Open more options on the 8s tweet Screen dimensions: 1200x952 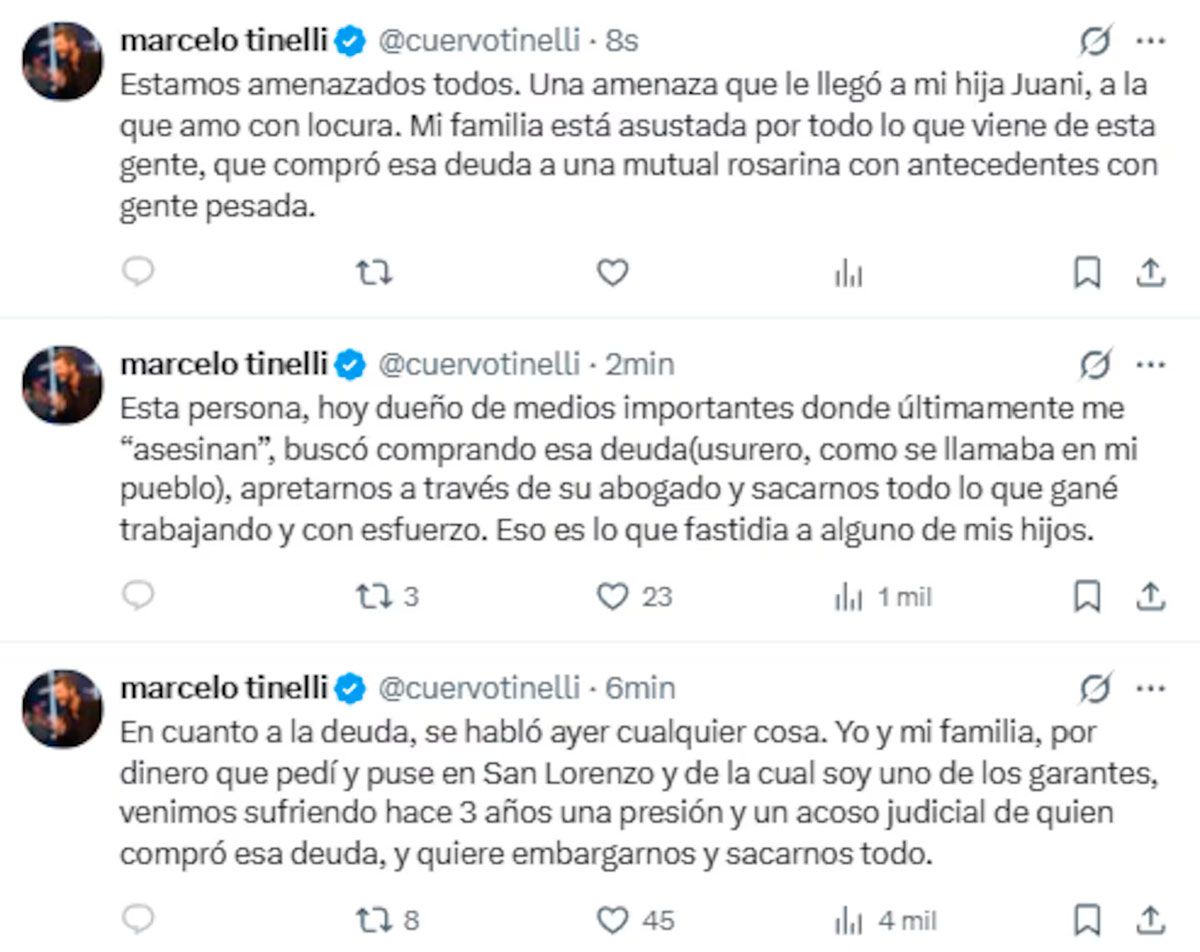pyautogui.click(x=1151, y=42)
